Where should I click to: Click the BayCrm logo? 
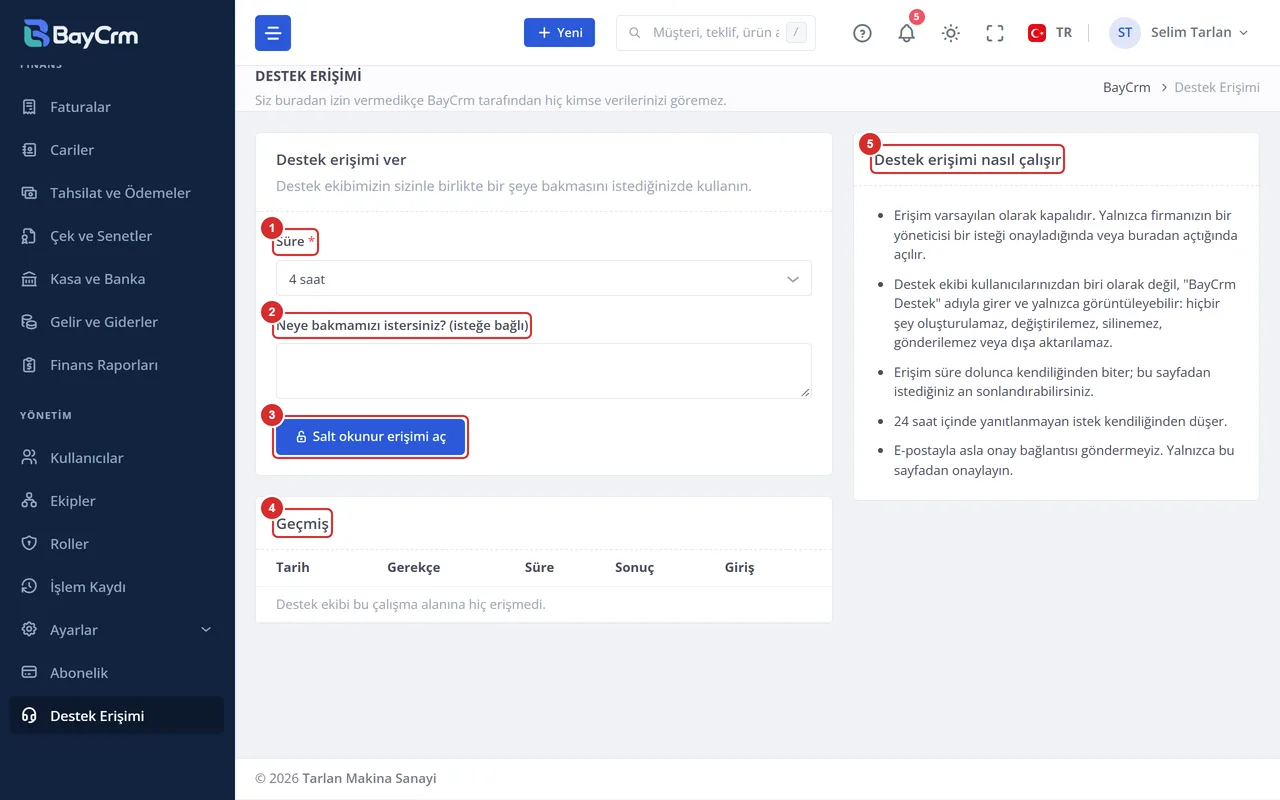pos(81,34)
